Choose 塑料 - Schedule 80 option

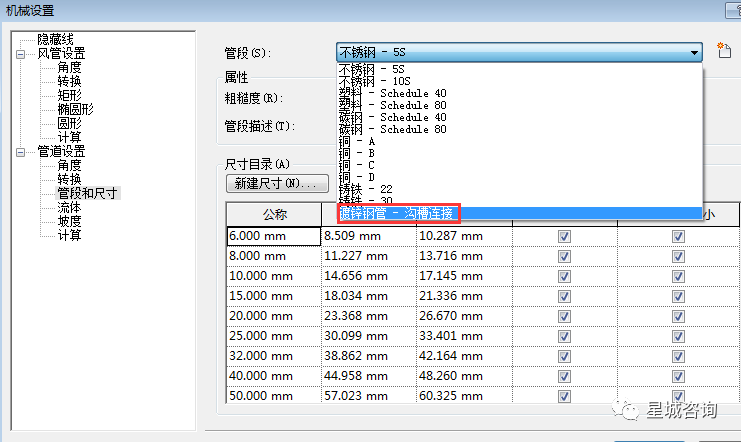[520, 105]
